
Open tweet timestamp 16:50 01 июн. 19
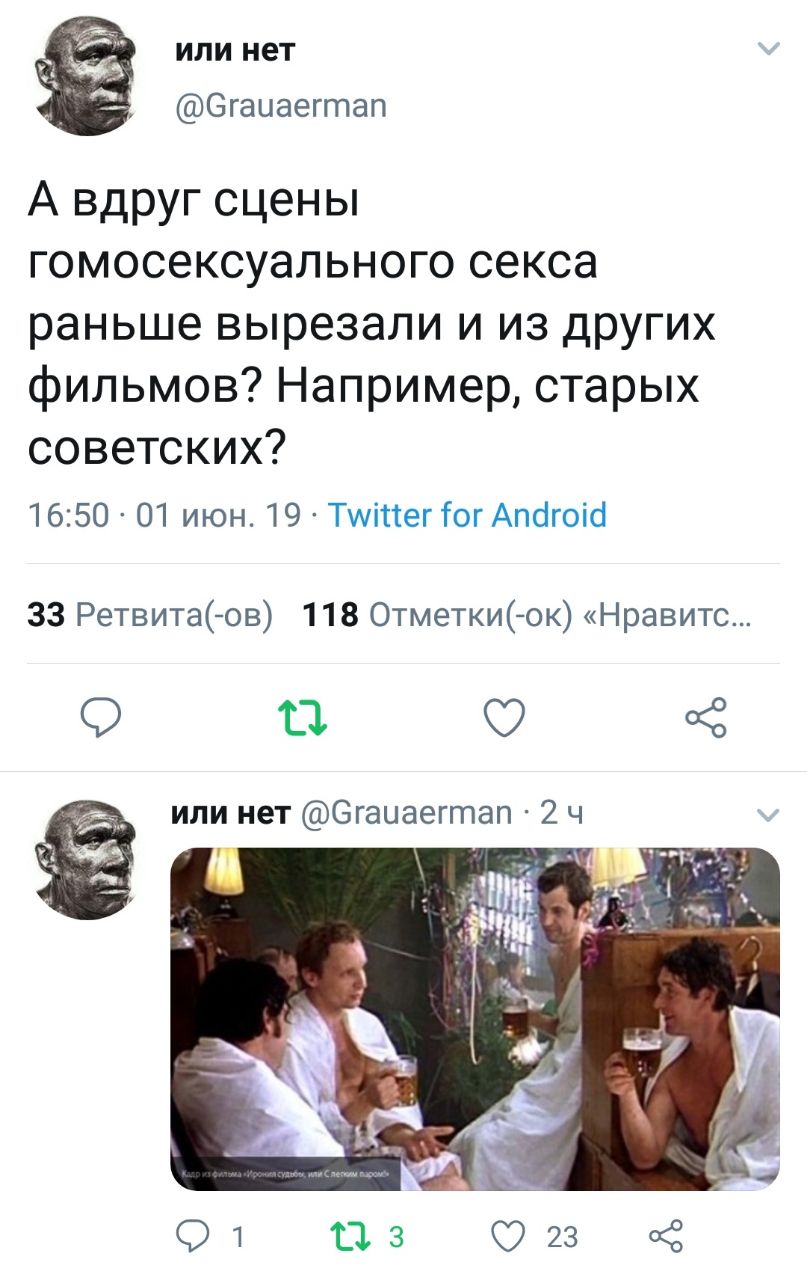pyautogui.click(x=165, y=515)
